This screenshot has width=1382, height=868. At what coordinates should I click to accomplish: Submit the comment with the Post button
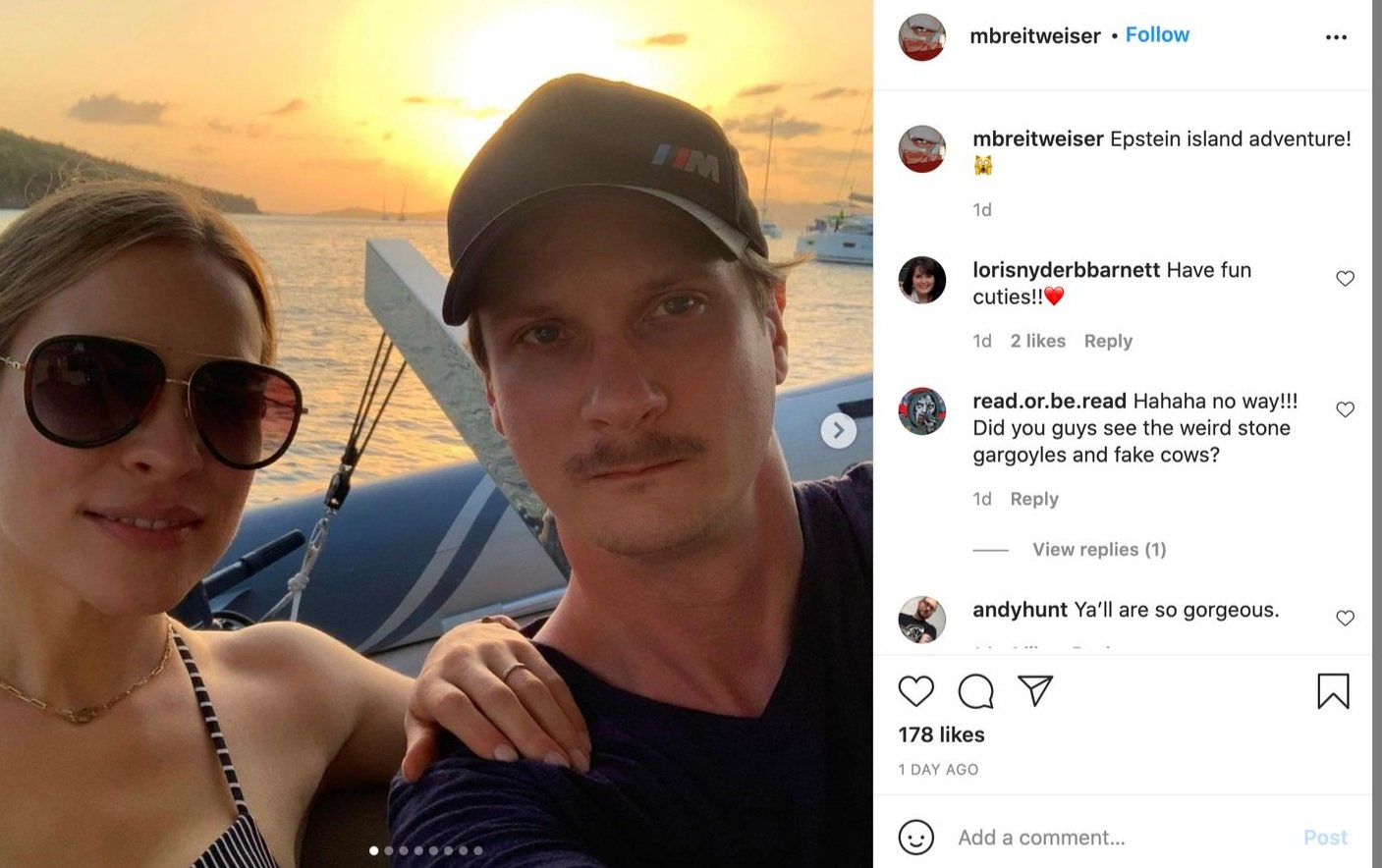(1325, 838)
